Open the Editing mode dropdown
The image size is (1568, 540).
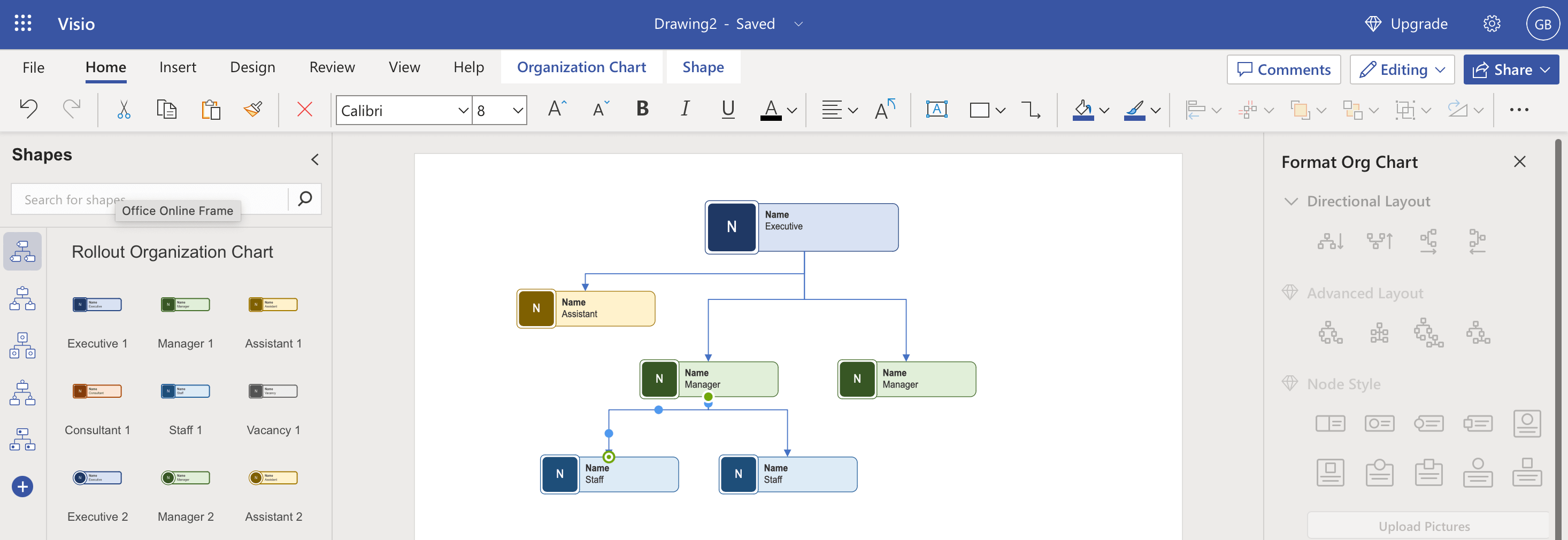tap(1401, 70)
